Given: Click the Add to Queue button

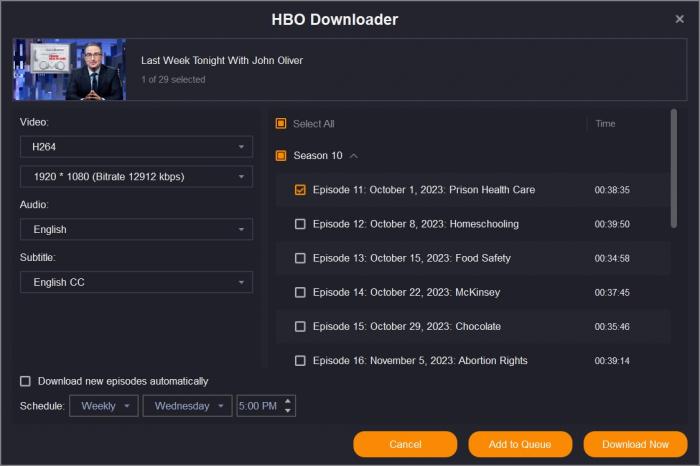Looking at the screenshot, I should point(520,444).
